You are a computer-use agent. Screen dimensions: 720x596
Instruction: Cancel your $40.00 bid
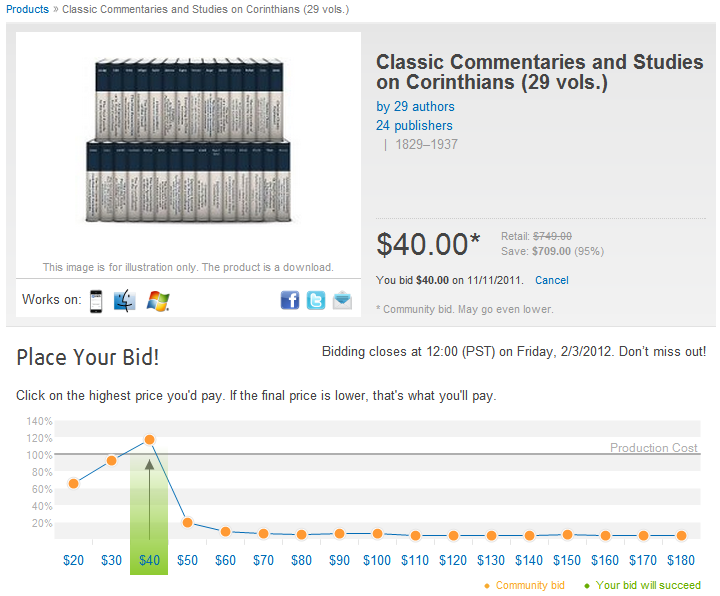click(551, 280)
